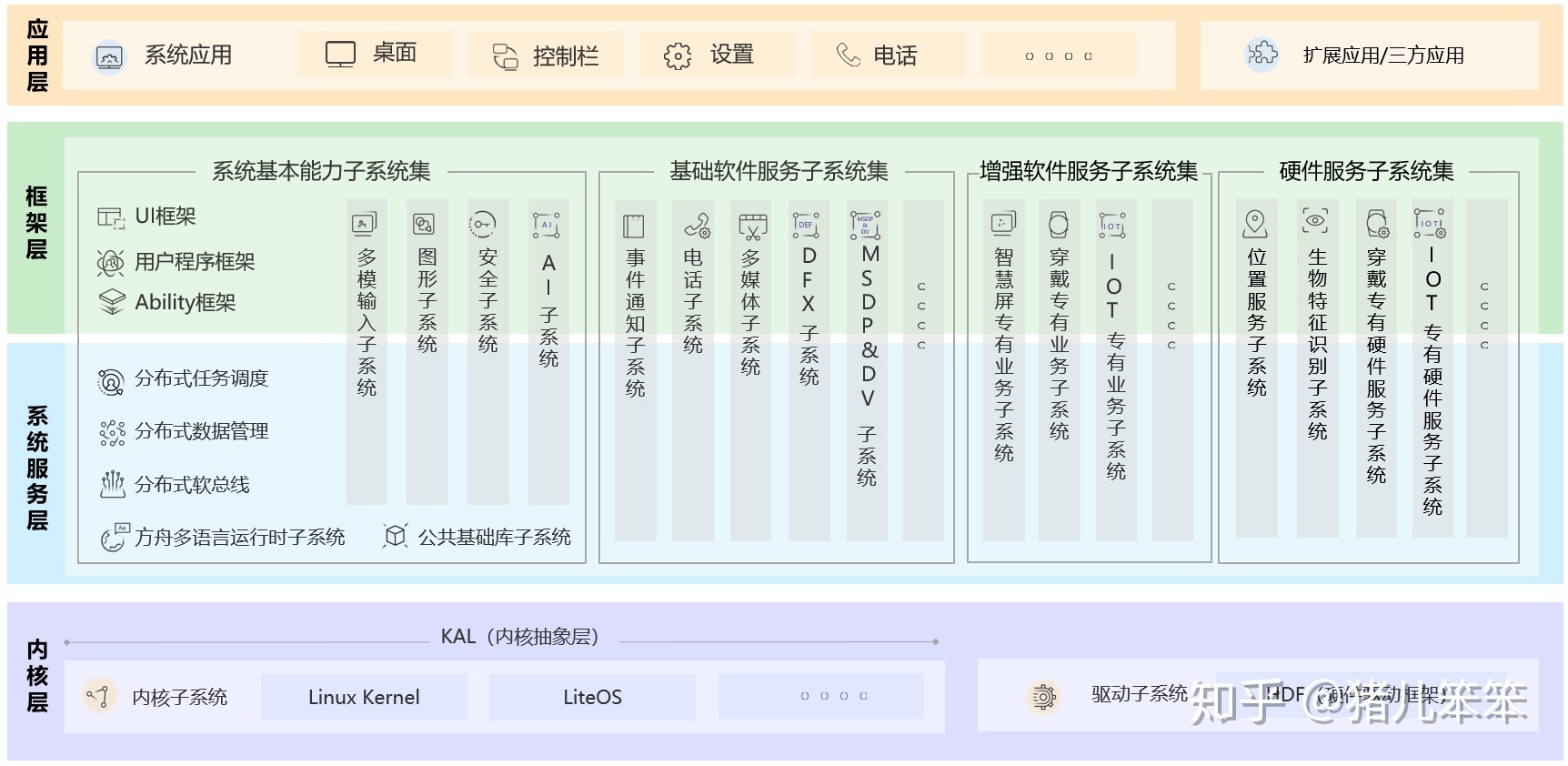Click the handset icon above 电话子系统

[698, 225]
